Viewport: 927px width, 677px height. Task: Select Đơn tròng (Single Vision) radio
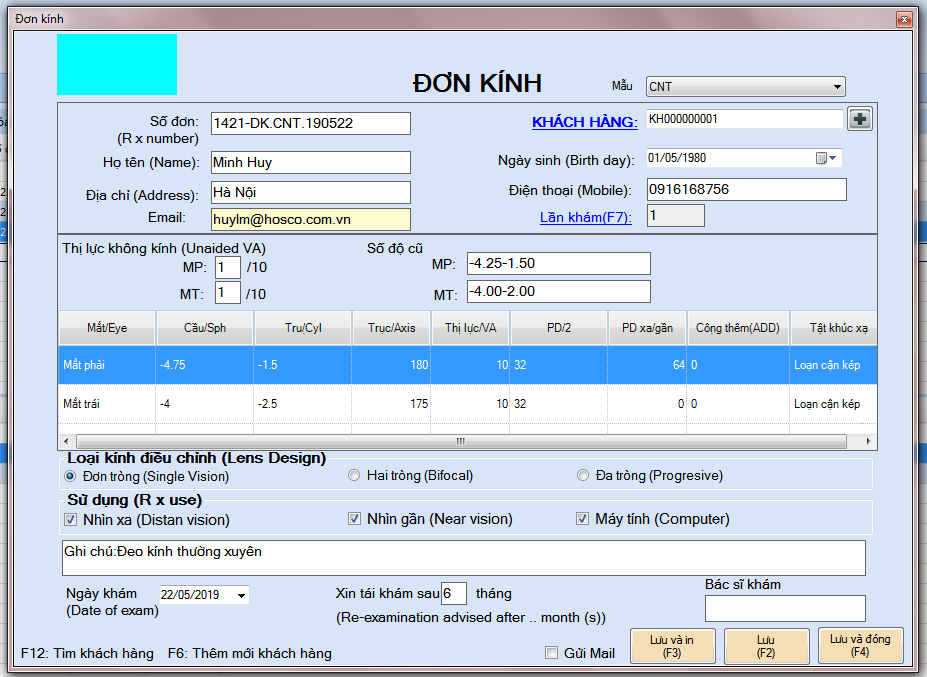pos(70,476)
